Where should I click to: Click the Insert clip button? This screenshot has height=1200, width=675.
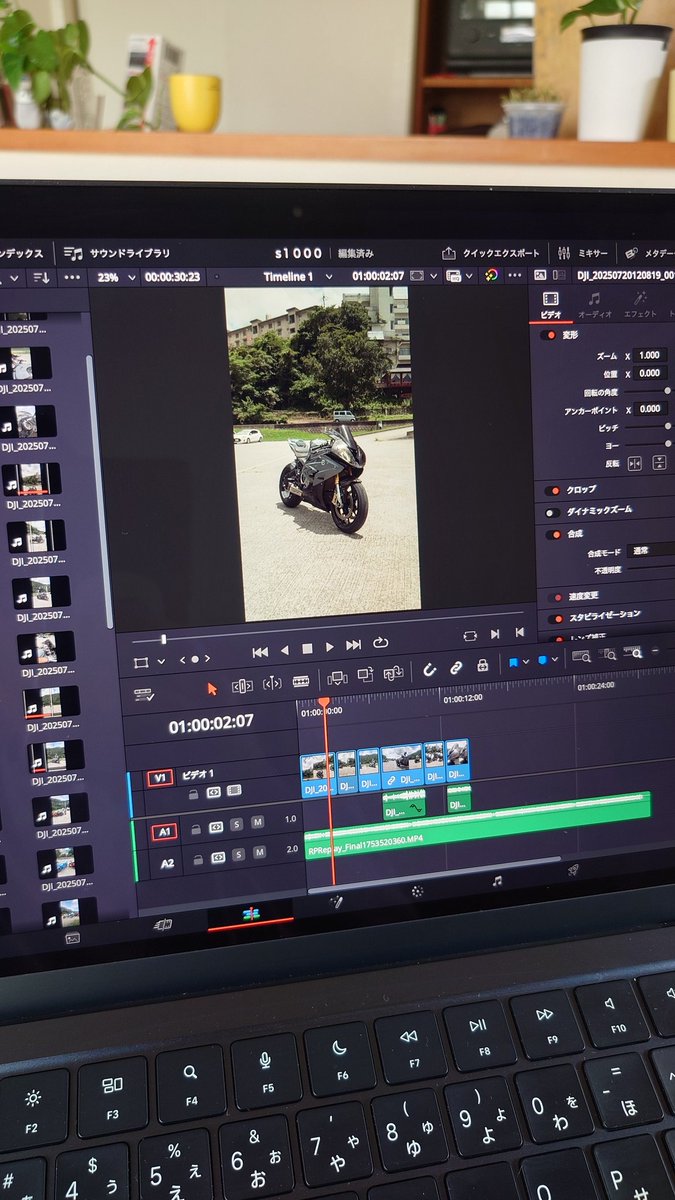[337, 678]
